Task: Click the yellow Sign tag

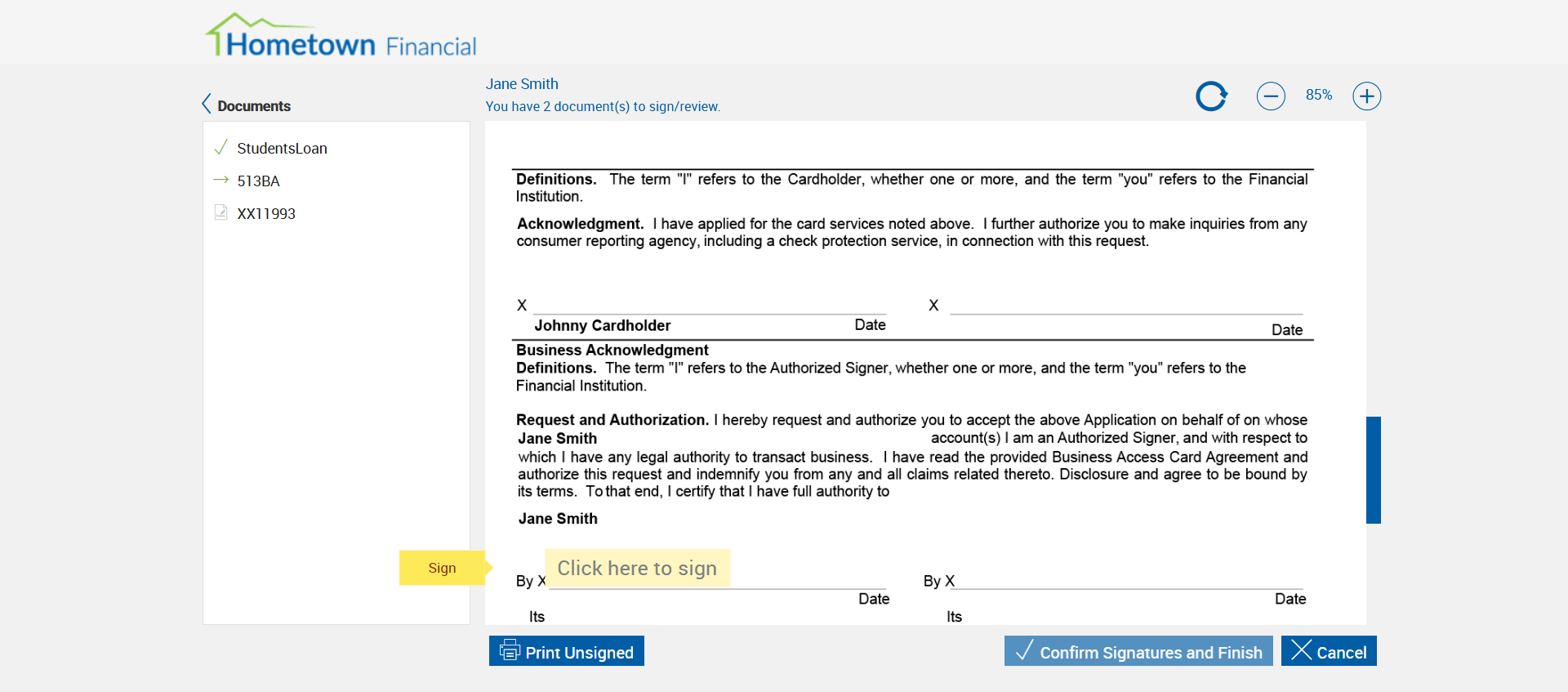Action: pyautogui.click(x=442, y=568)
